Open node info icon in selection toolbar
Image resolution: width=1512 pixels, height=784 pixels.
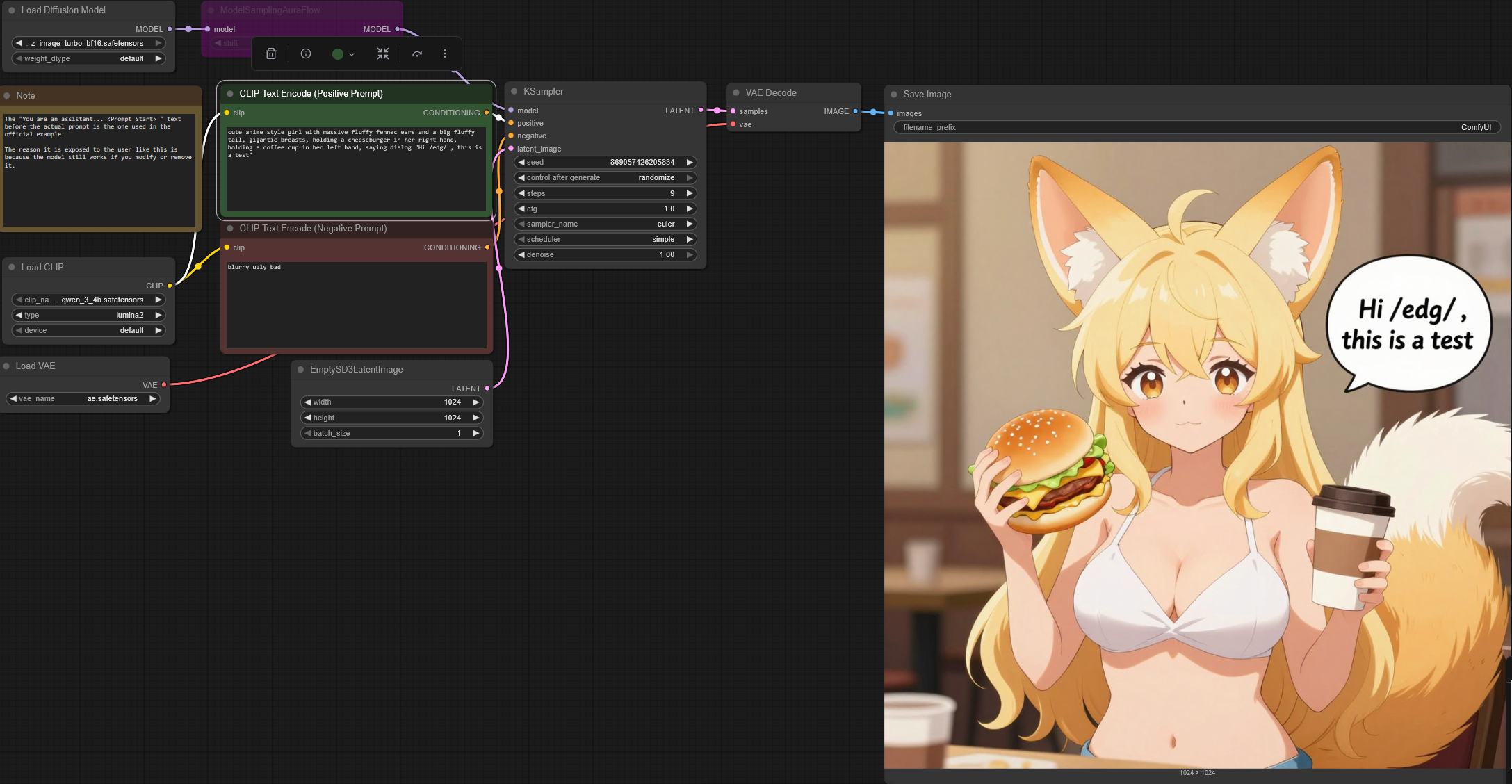[x=306, y=54]
